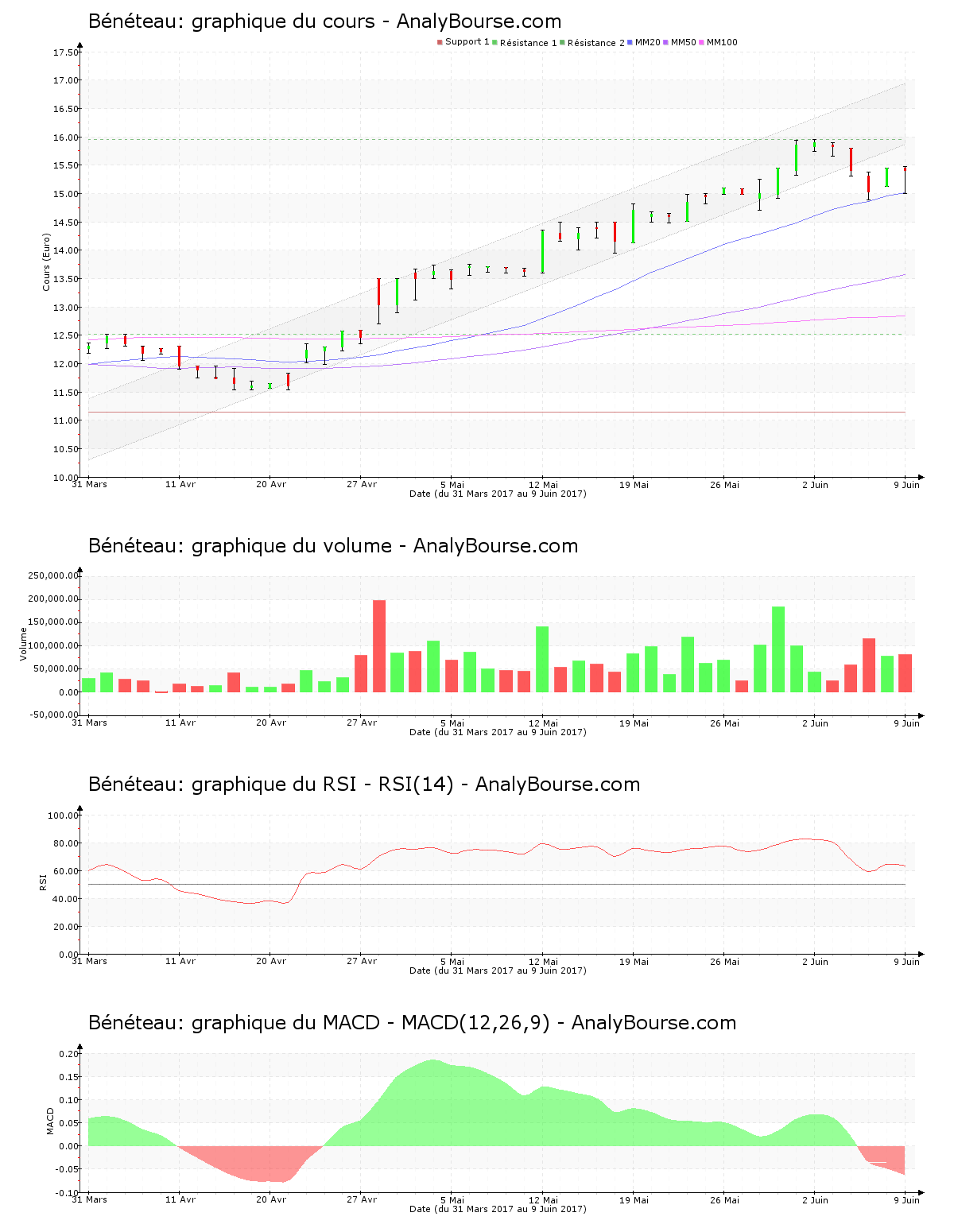Image resolution: width=954 pixels, height=1232 pixels.
Task: Click '11 Avr' on the RSI chart axis
Action: click(x=180, y=961)
